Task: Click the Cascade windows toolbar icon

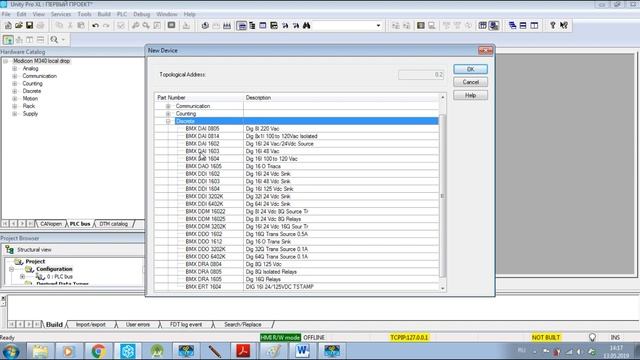Action: click(512, 25)
